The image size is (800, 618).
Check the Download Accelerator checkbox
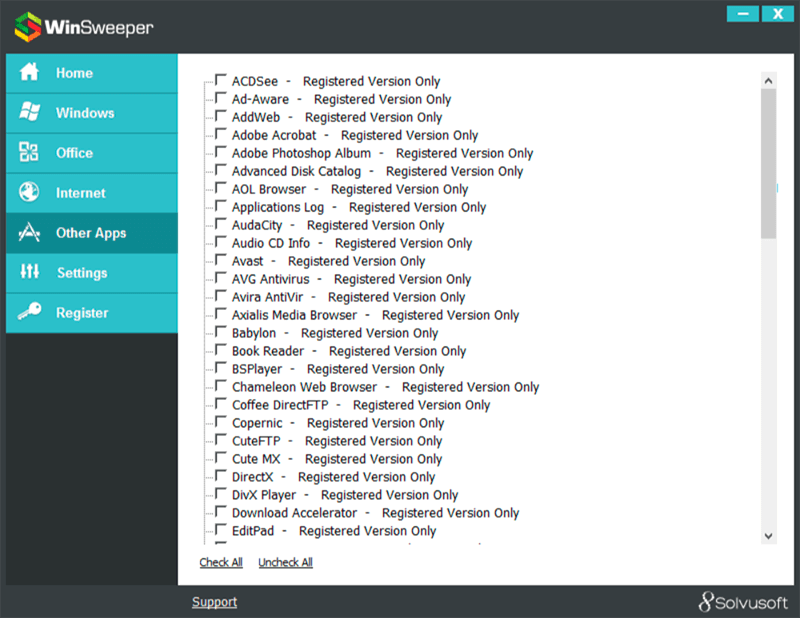click(220, 512)
